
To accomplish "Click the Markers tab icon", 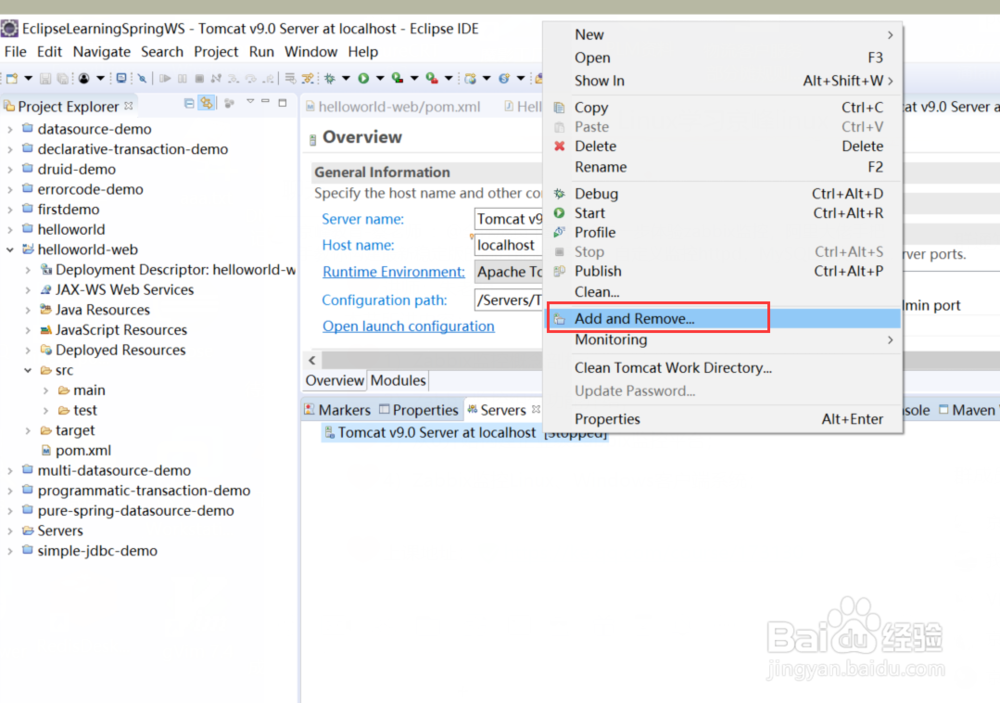I will coord(309,410).
